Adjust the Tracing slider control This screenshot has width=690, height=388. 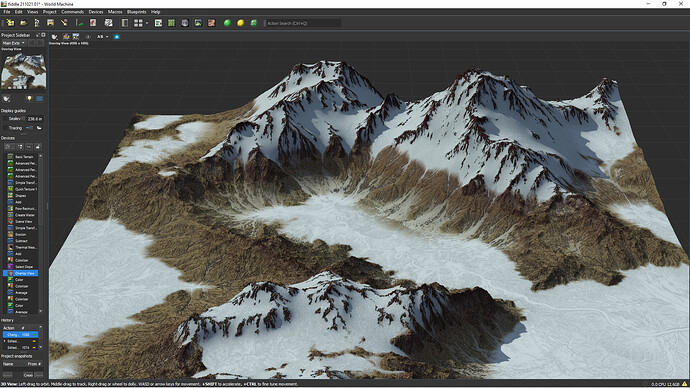point(29,128)
